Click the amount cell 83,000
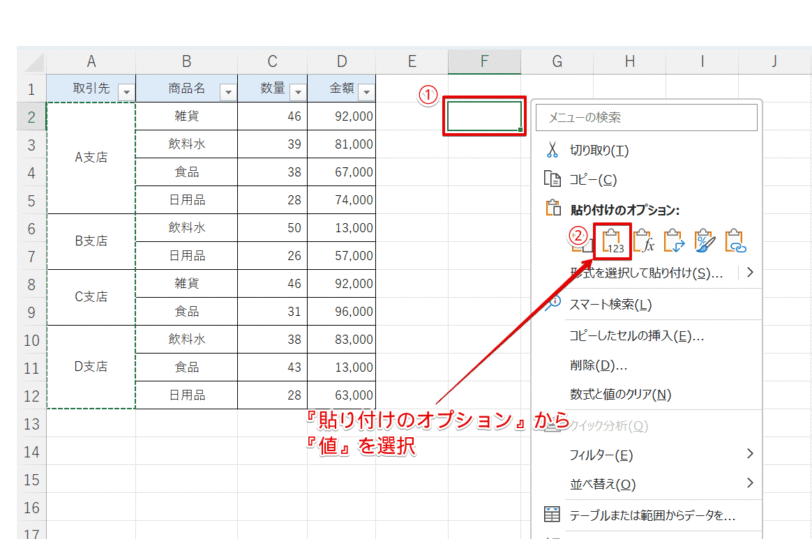Image resolution: width=812 pixels, height=539 pixels. 342,340
